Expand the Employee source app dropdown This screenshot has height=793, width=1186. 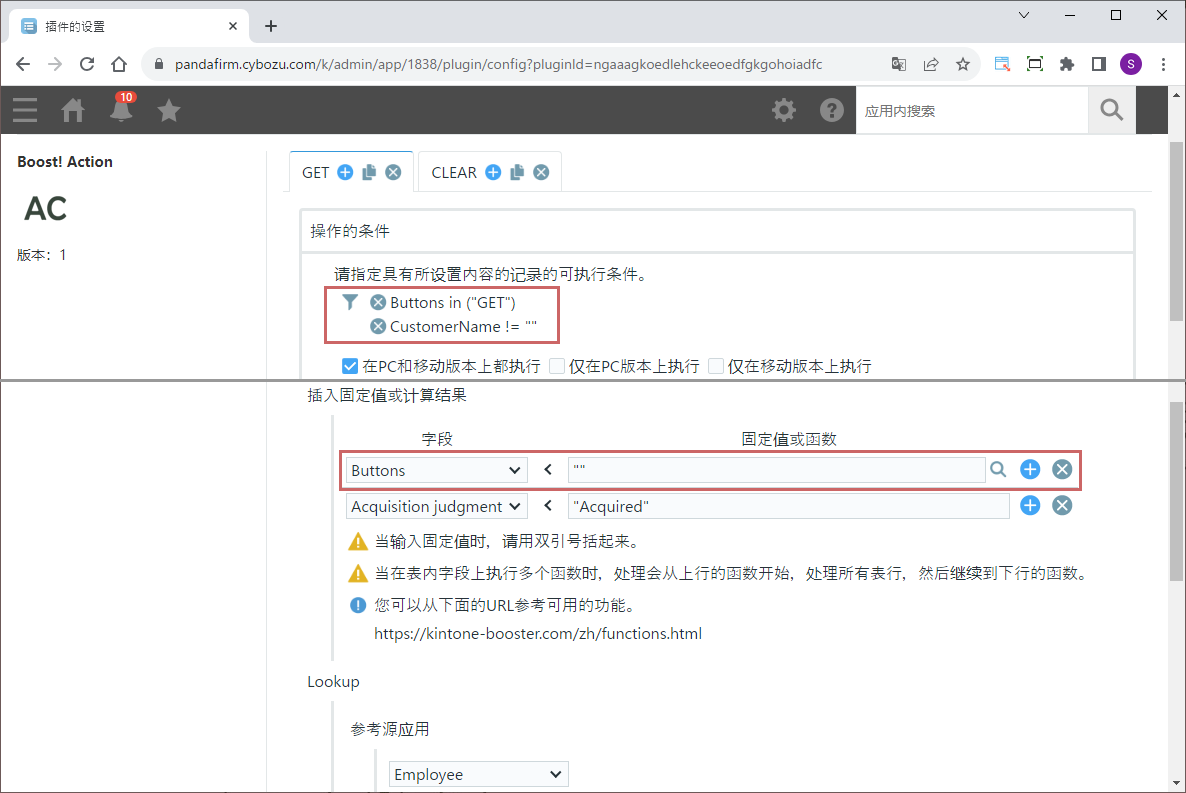tap(478, 774)
